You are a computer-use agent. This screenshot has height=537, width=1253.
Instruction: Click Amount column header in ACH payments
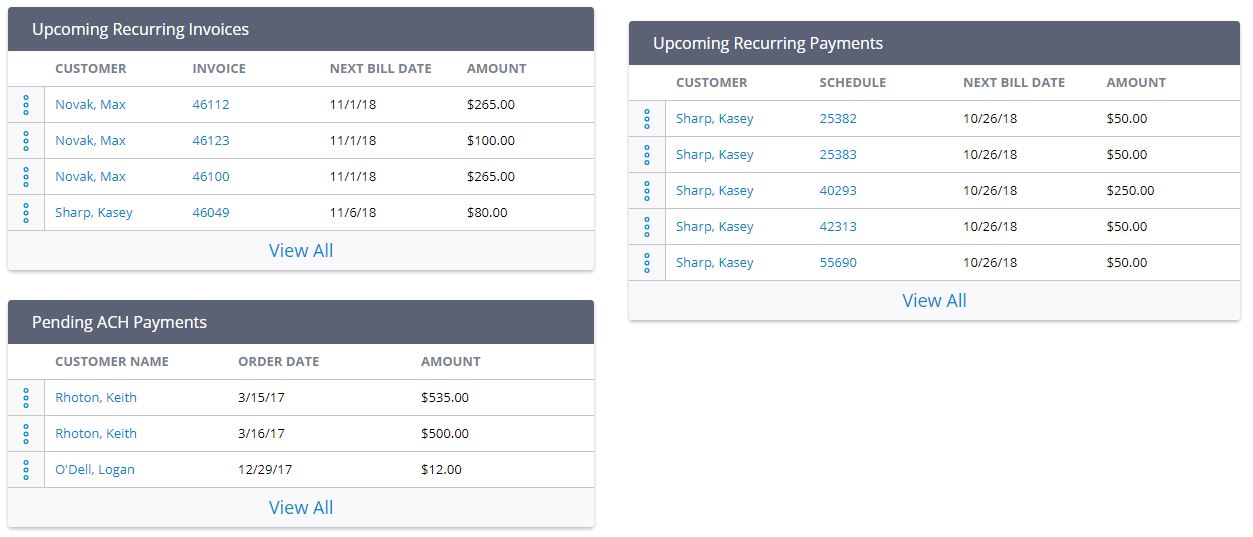point(450,362)
